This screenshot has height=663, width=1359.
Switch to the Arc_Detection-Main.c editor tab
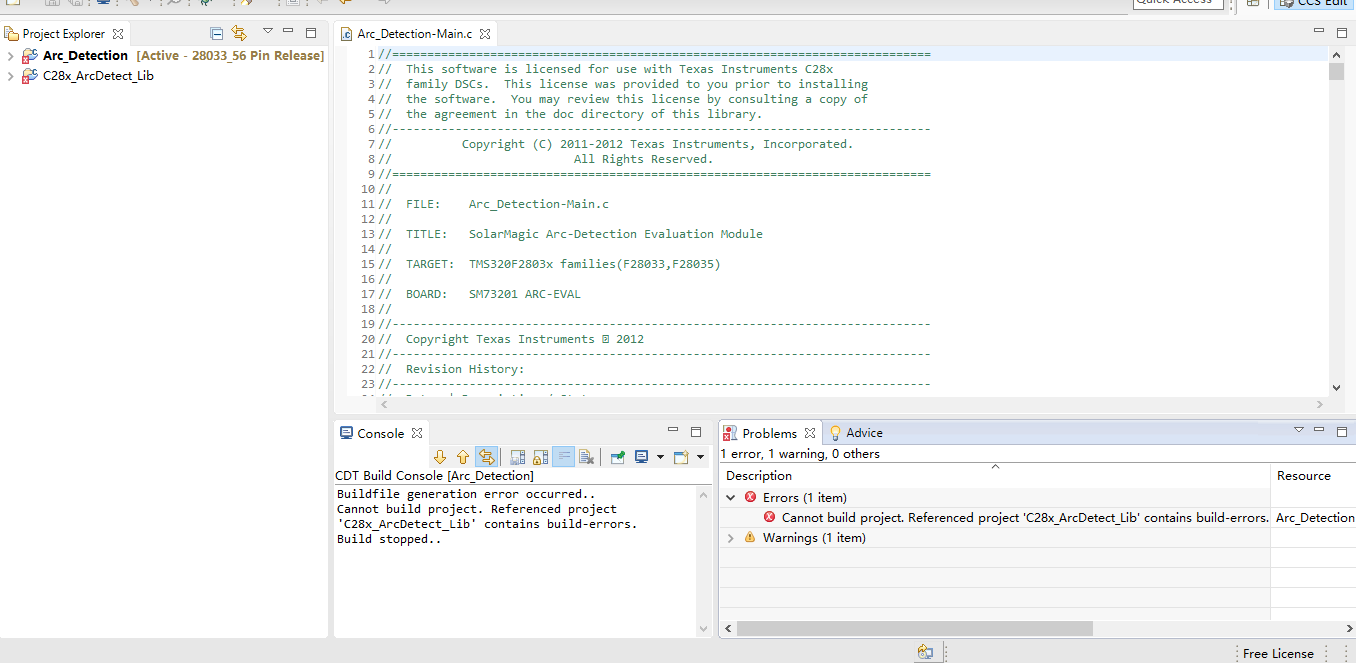(x=415, y=34)
